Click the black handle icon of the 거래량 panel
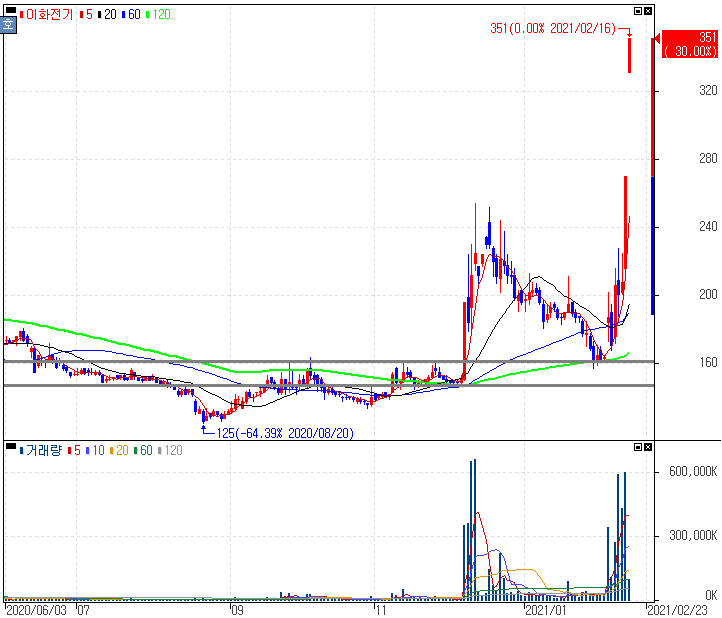The image size is (722, 618). point(10,445)
